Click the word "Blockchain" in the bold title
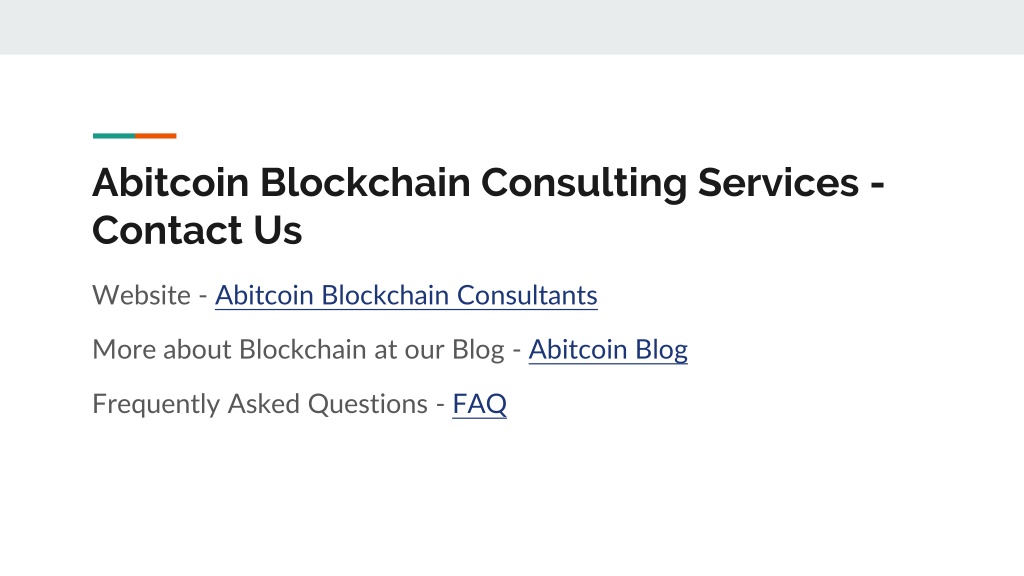The height and width of the screenshot is (576, 1024). [365, 182]
